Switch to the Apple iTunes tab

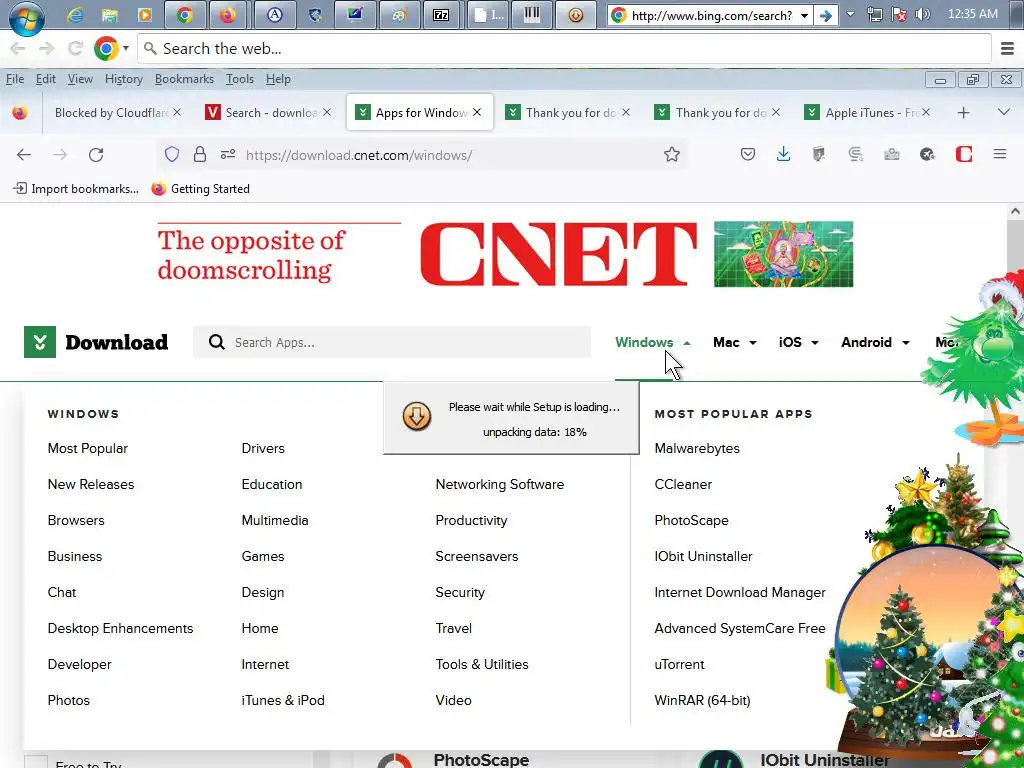pyautogui.click(x=867, y=113)
